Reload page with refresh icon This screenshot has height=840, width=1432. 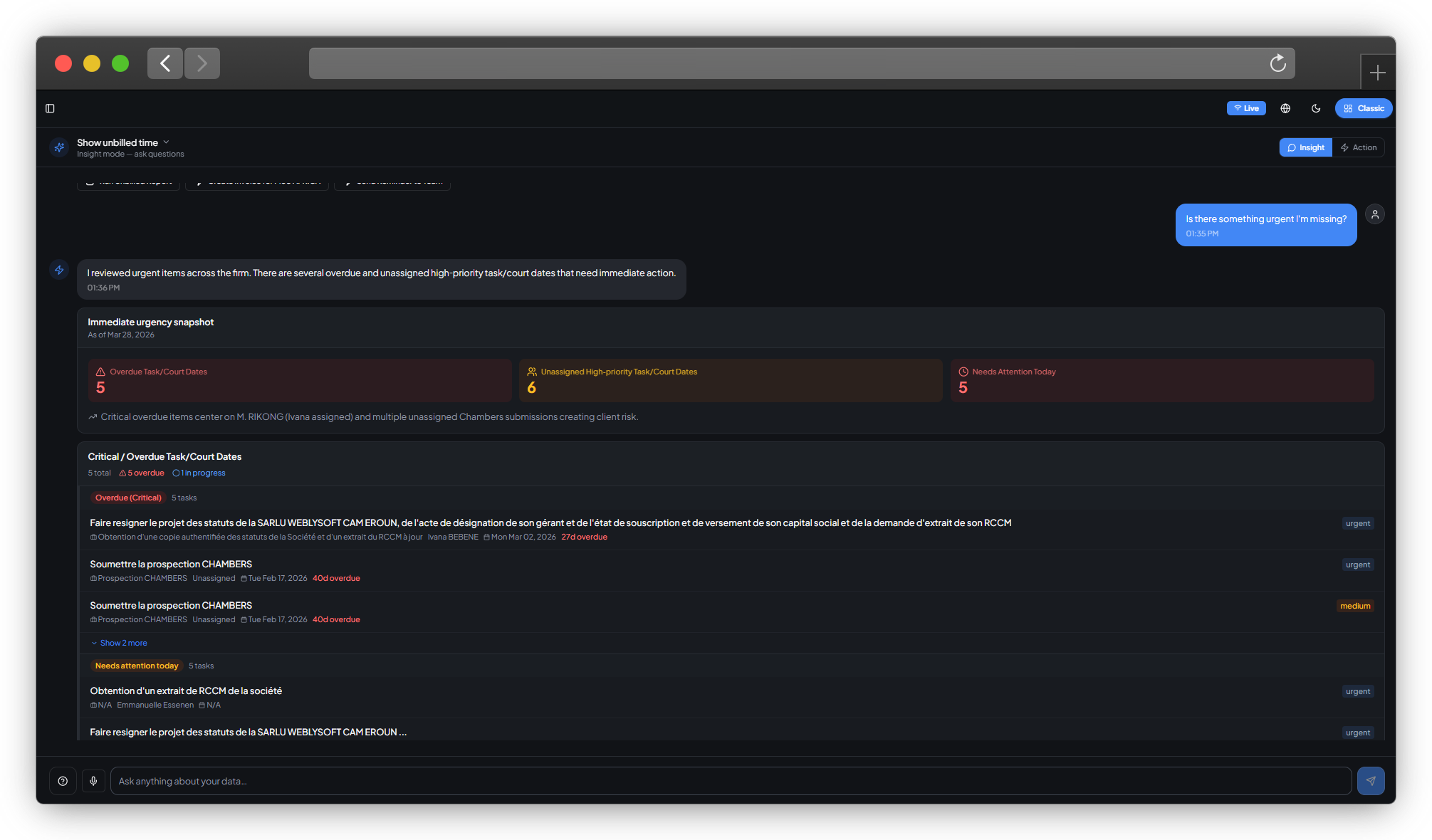pos(1277,63)
